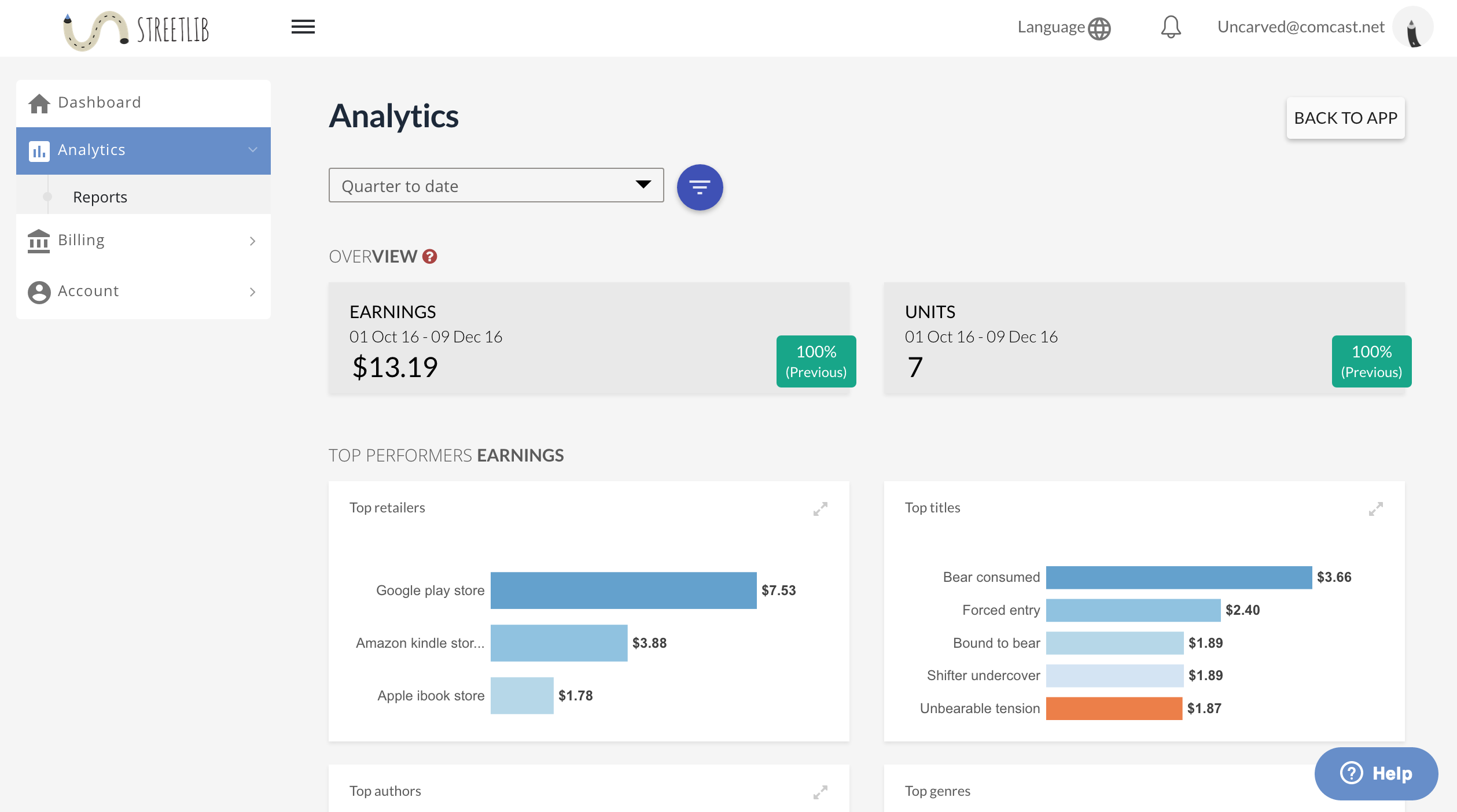Click the Shifter undercover bar

point(1114,676)
